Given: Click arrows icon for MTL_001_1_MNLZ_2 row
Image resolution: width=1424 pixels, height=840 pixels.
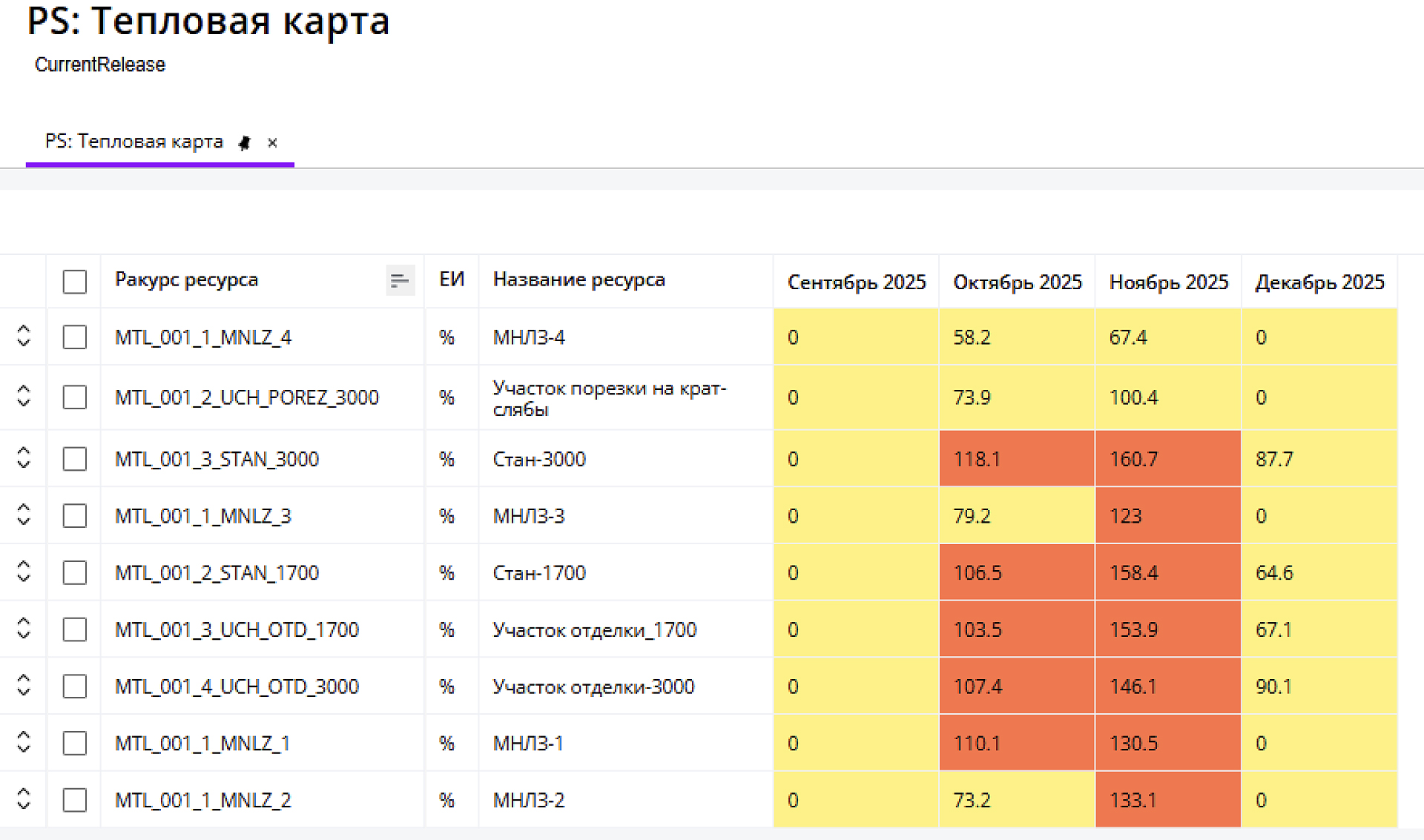Looking at the screenshot, I should coord(24,798).
